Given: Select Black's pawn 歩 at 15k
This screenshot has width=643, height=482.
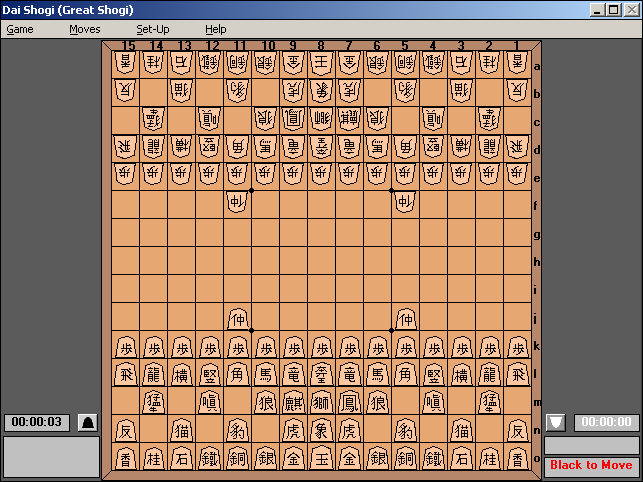Looking at the screenshot, I should 125,347.
